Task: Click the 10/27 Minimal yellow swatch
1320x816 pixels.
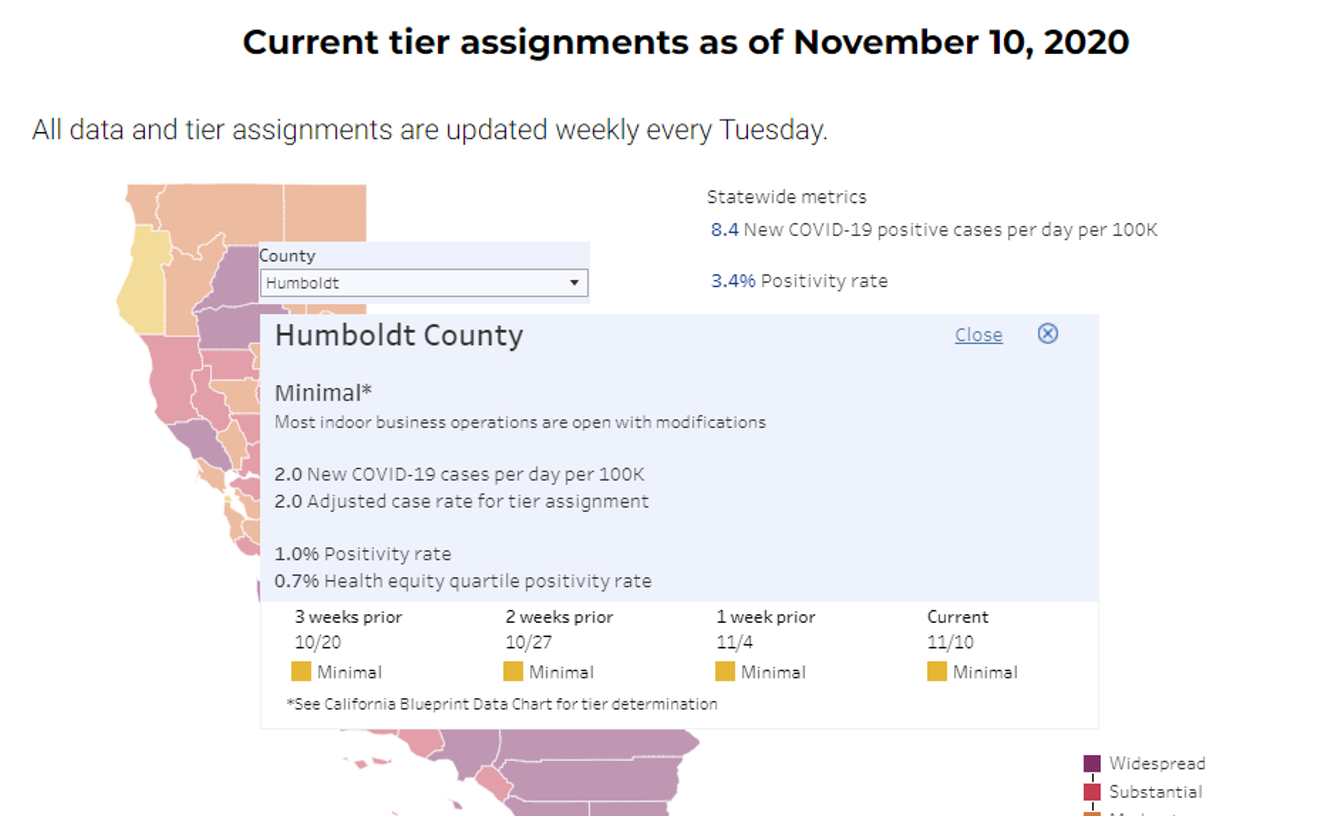Action: (513, 672)
